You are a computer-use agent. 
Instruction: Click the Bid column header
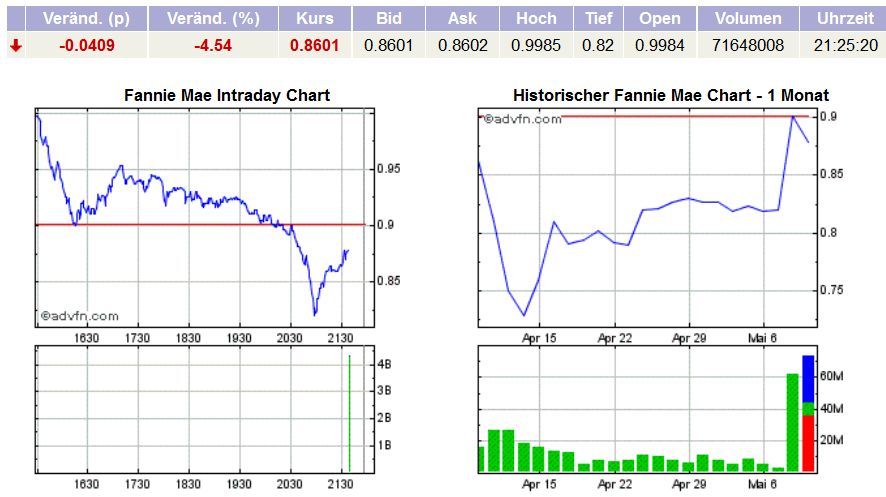tap(389, 19)
